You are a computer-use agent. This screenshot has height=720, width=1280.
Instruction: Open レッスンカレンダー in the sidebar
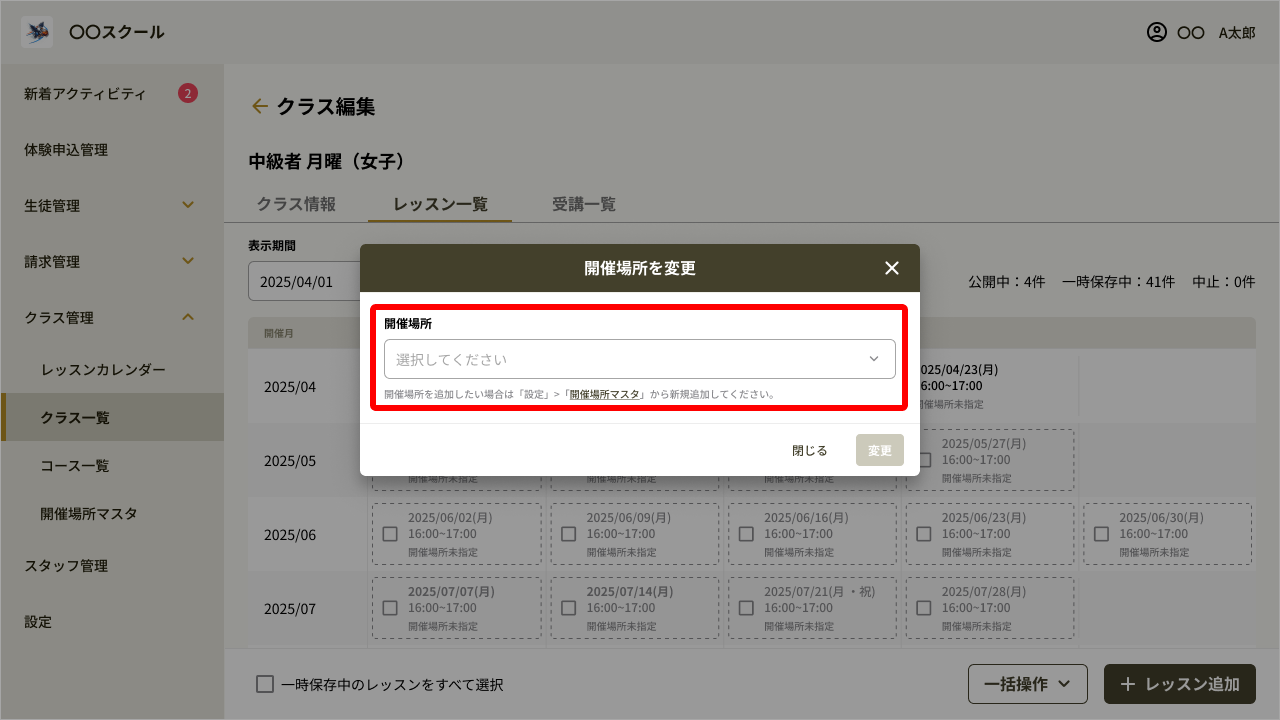[x=103, y=369]
